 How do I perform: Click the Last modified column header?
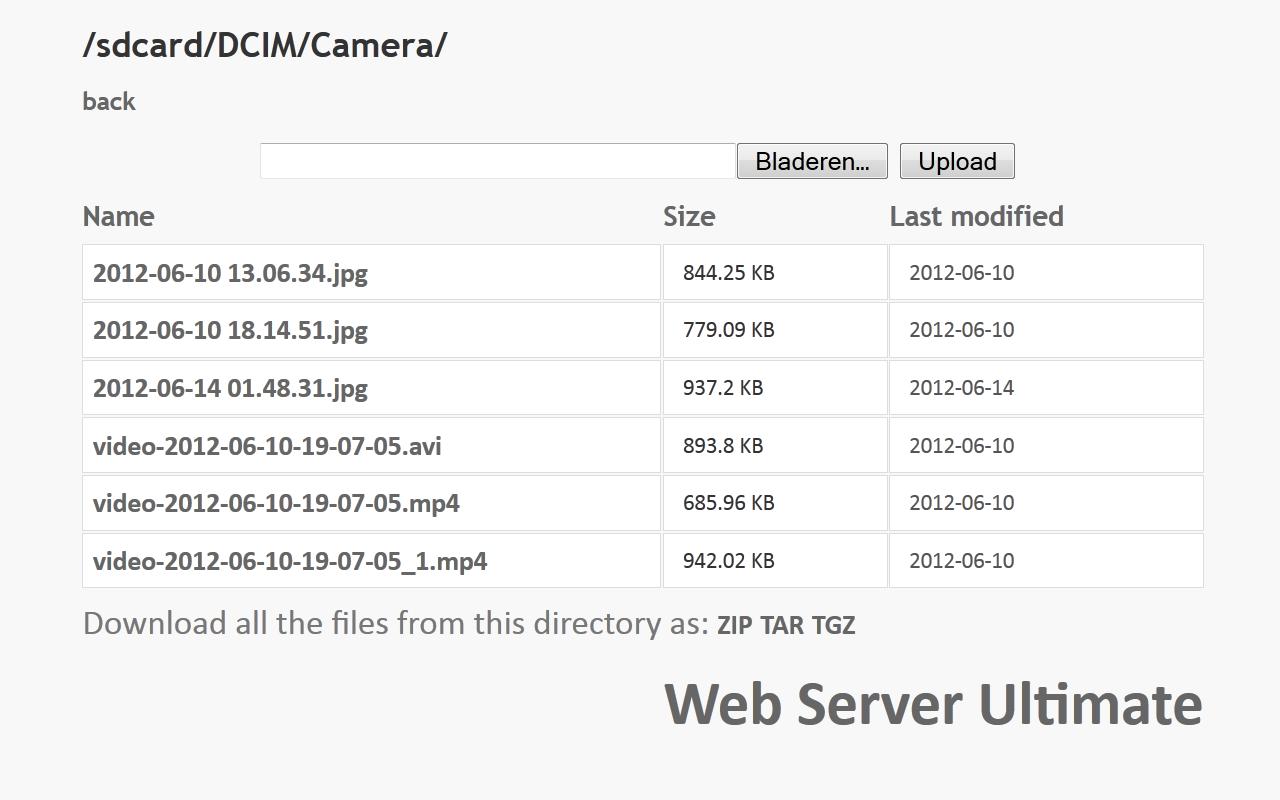point(976,216)
